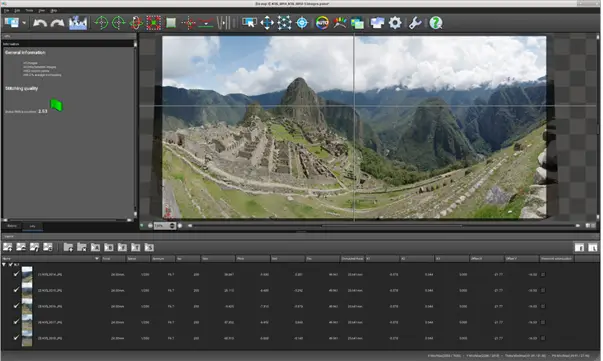Click the overlapping windows preview icon
603x361 pixels.
pos(377,23)
